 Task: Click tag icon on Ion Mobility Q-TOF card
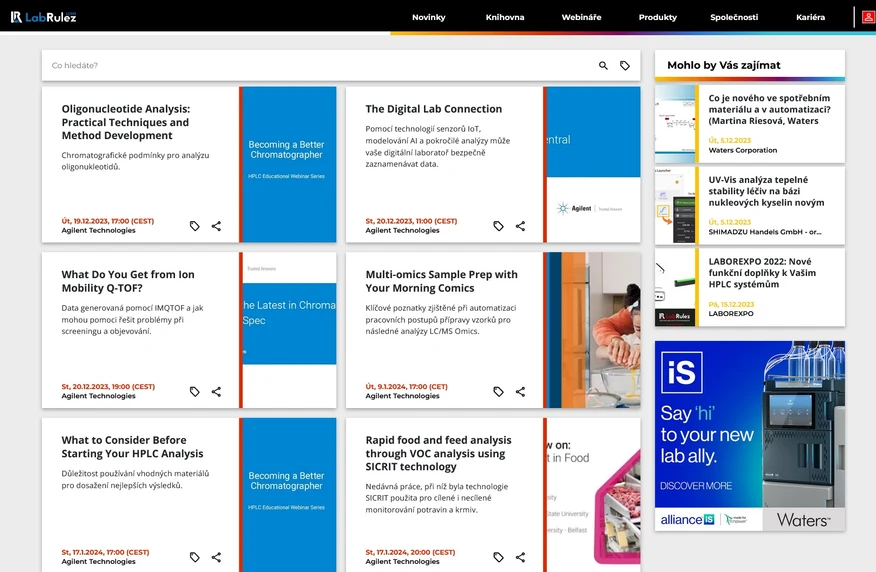tap(194, 392)
